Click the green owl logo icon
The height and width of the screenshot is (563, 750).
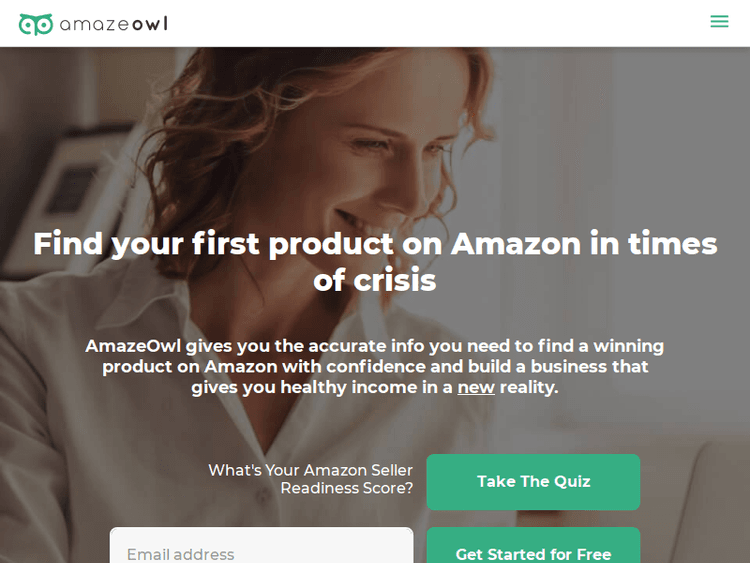pyautogui.click(x=36, y=24)
